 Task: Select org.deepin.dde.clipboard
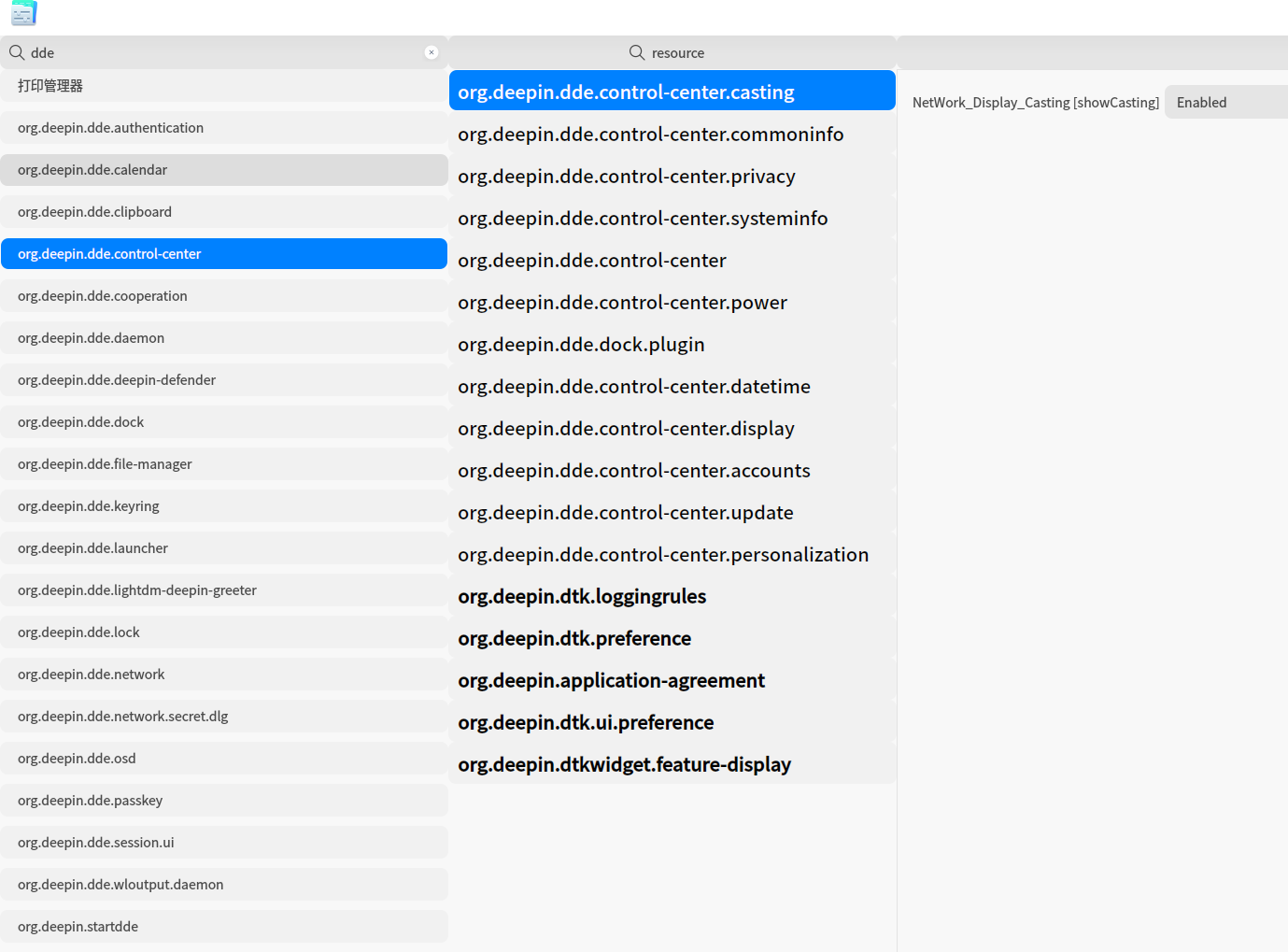point(224,212)
